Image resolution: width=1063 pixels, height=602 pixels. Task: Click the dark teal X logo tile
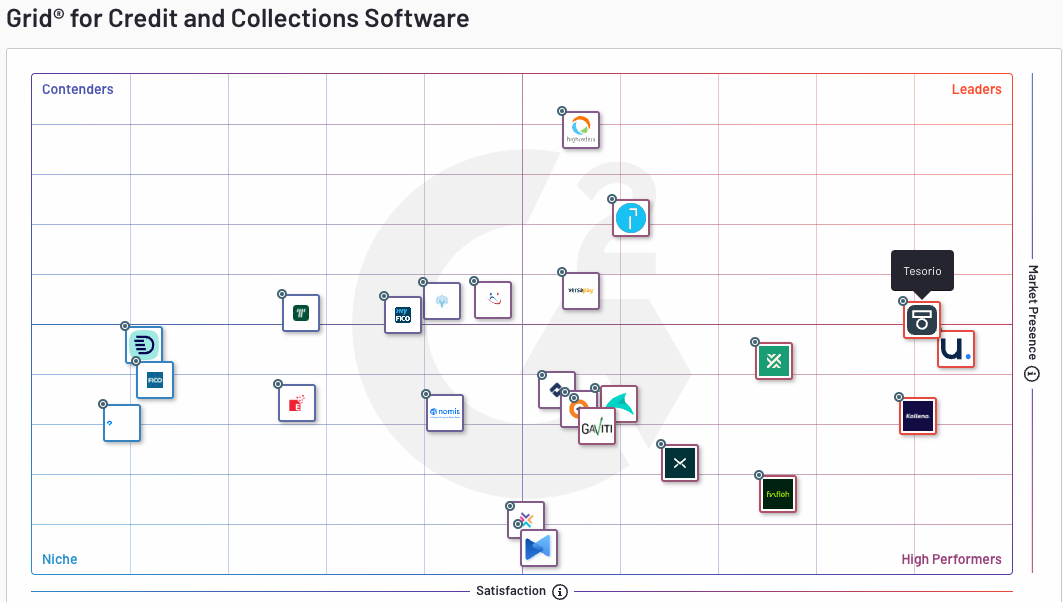tap(680, 463)
